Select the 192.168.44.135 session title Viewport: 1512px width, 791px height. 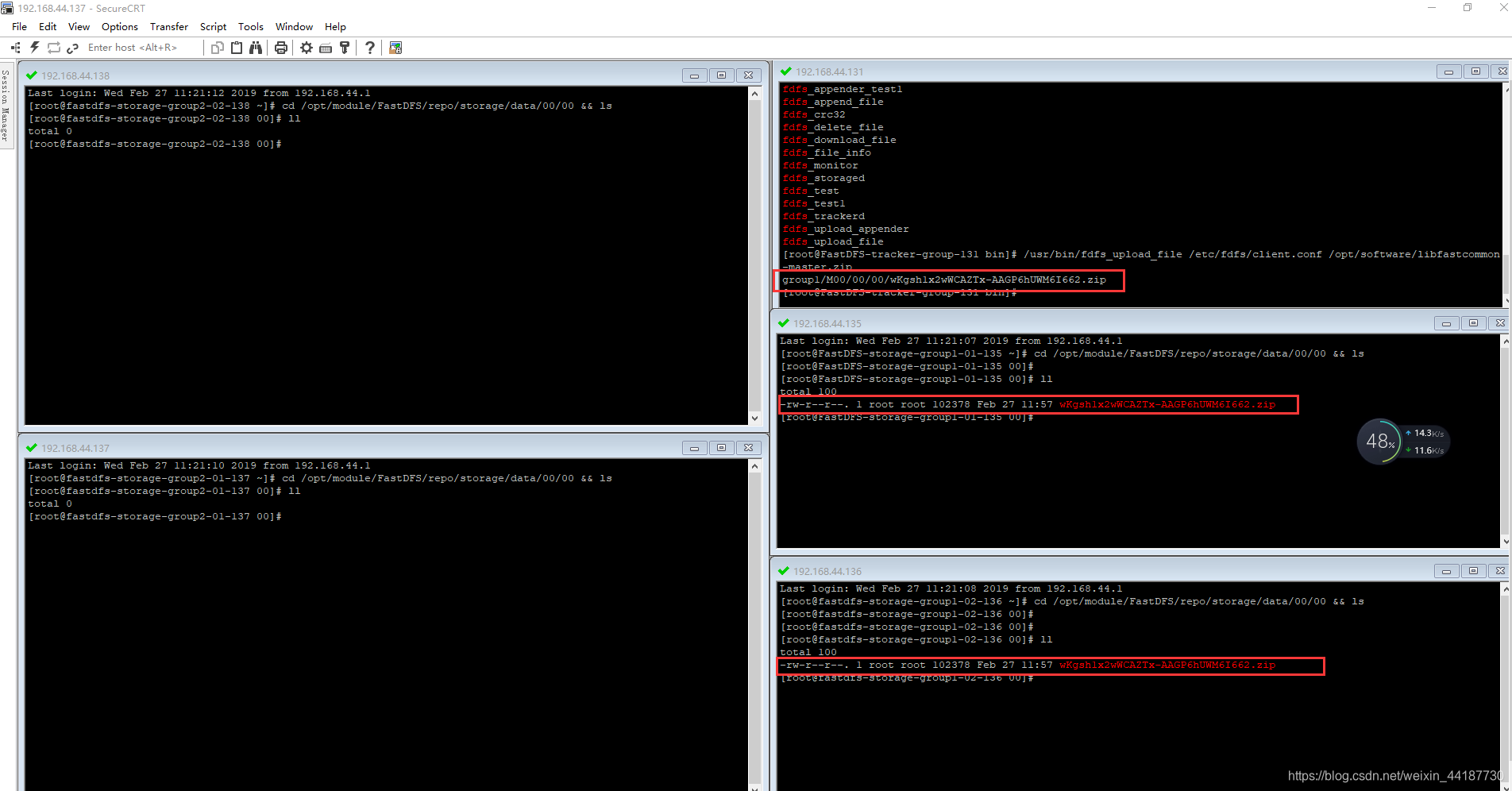(827, 324)
